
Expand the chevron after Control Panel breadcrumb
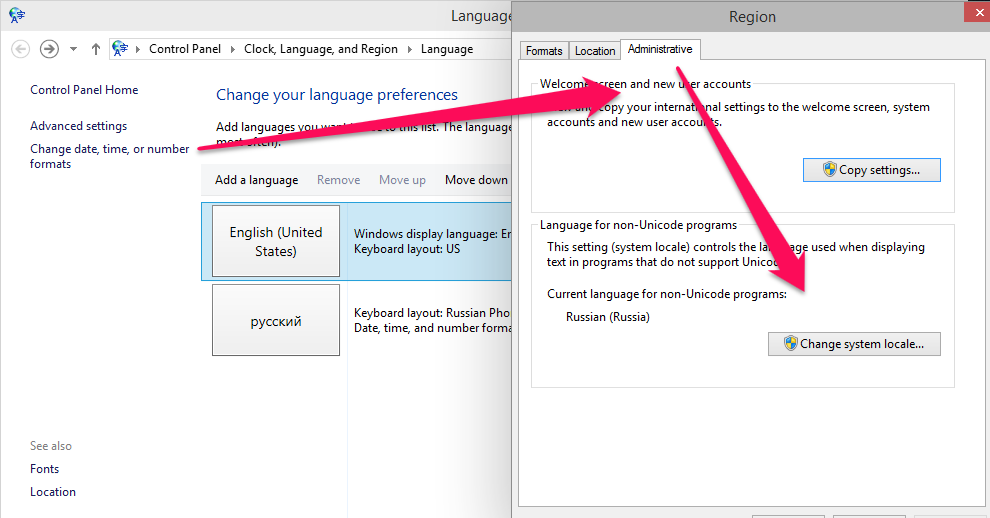233,49
